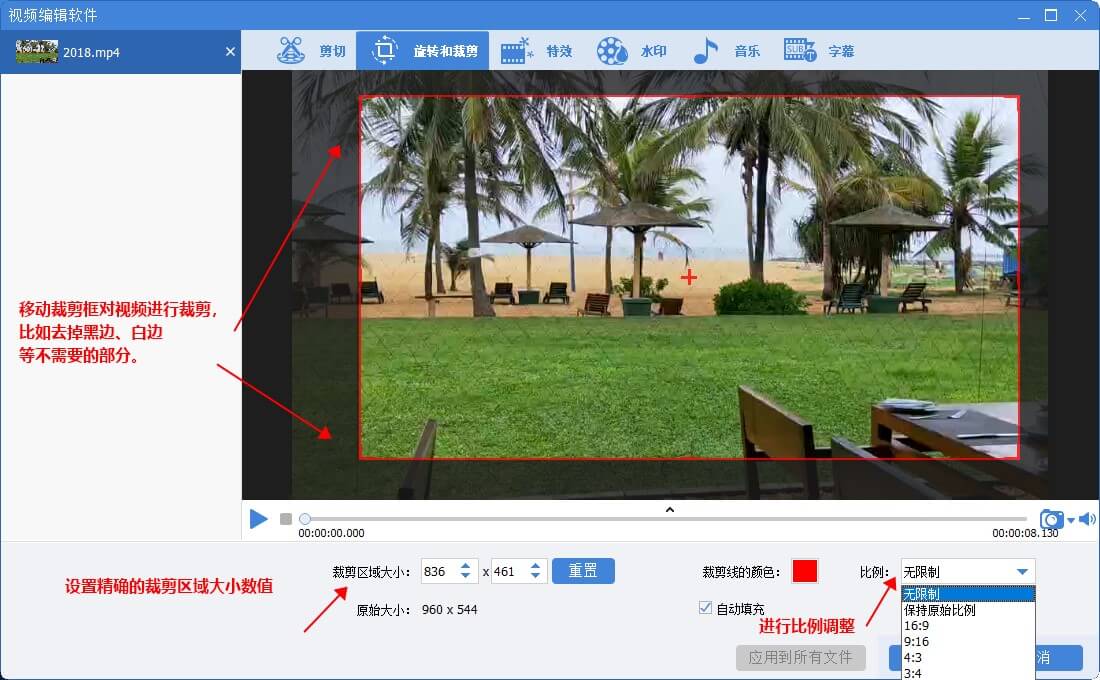Open the red crop line color swatch

click(x=805, y=571)
